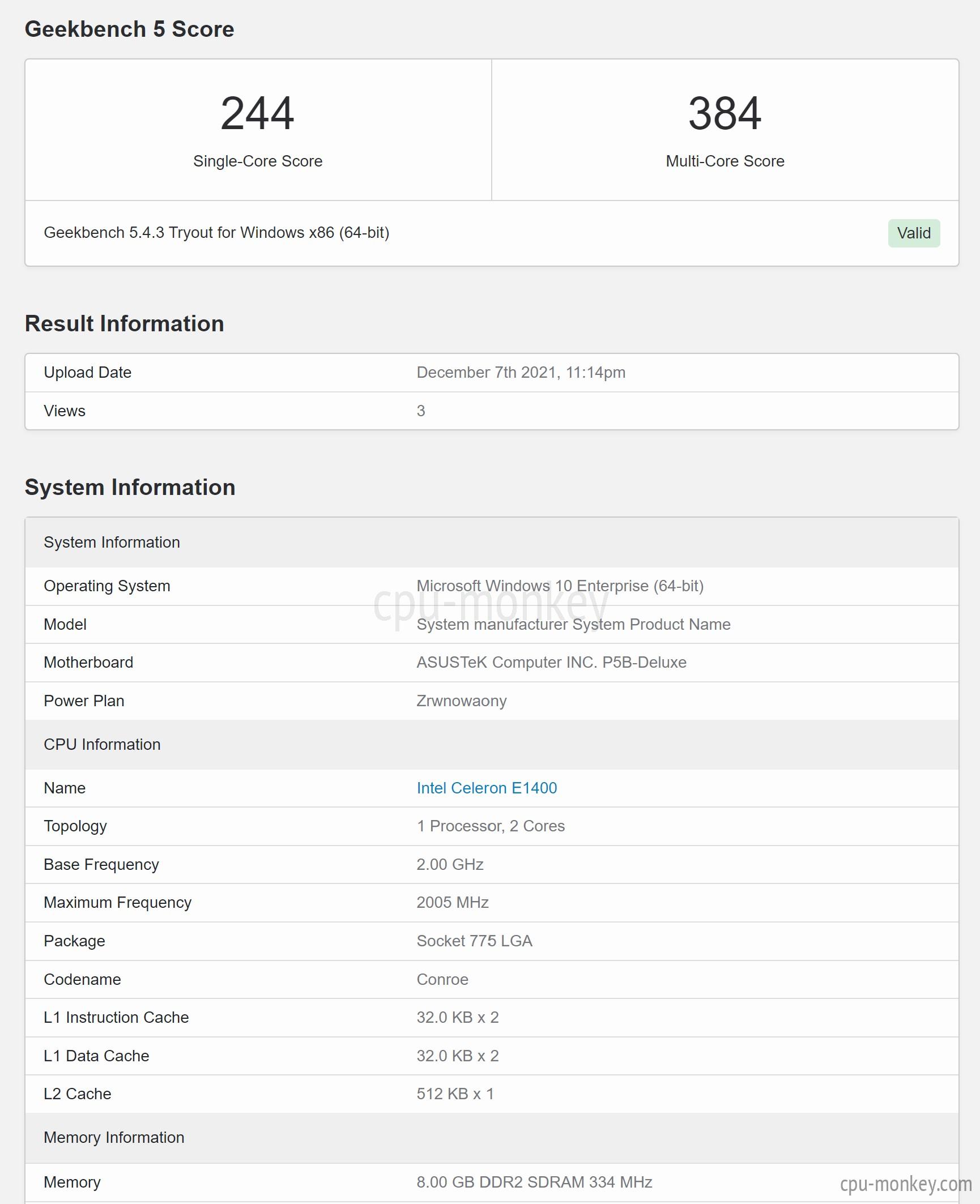Click the Views row label
Screen dimensions: 980x1204
[x=65, y=411]
